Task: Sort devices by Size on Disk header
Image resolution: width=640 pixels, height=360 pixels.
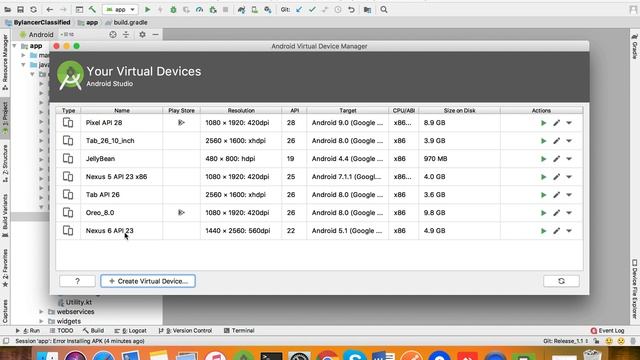Action: (459, 111)
